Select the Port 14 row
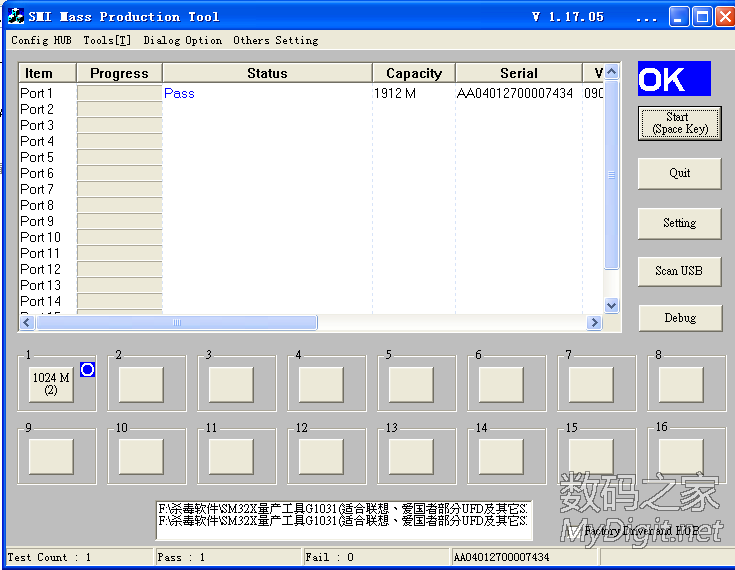 click(311, 301)
